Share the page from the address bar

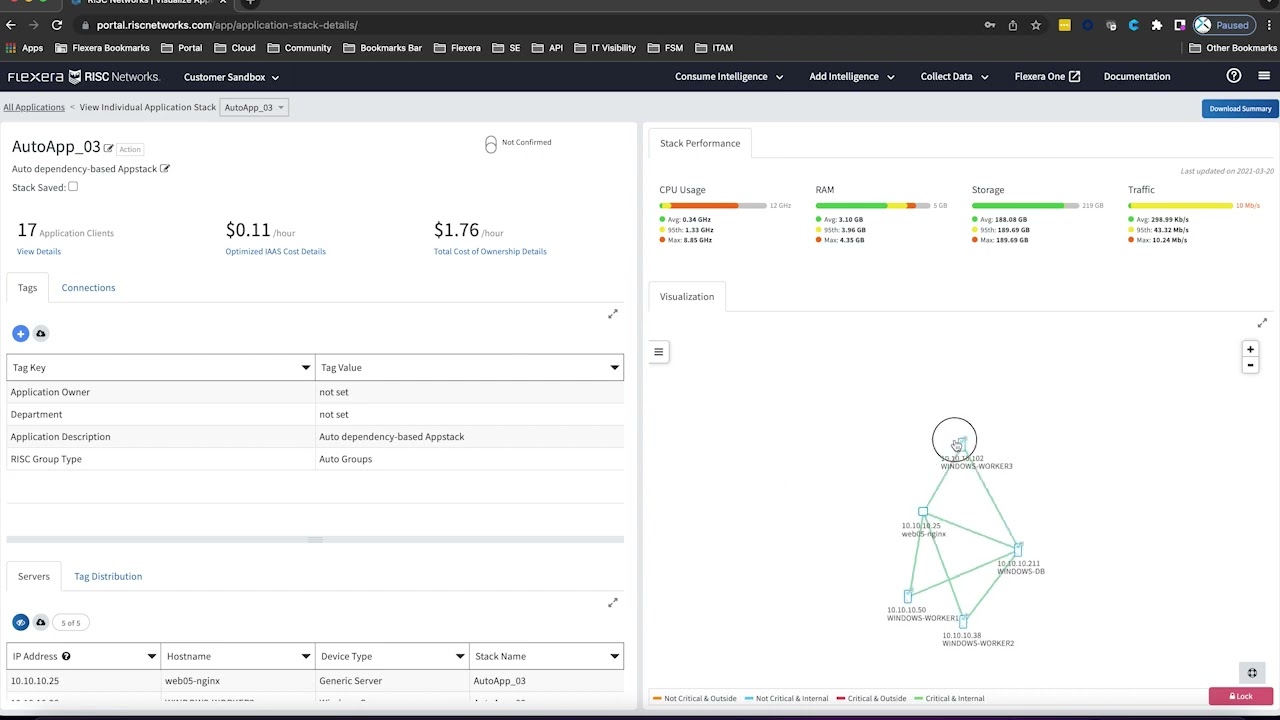coord(1013,25)
